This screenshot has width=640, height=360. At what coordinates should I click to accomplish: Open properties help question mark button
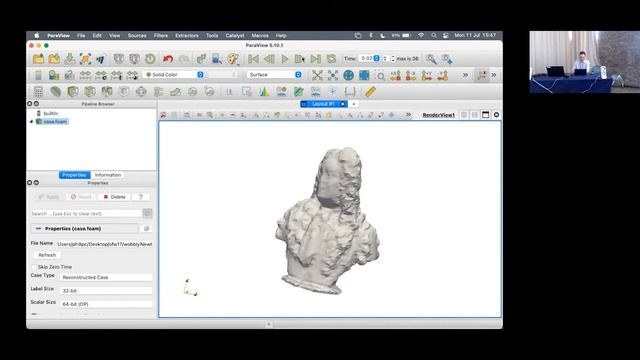tap(141, 197)
